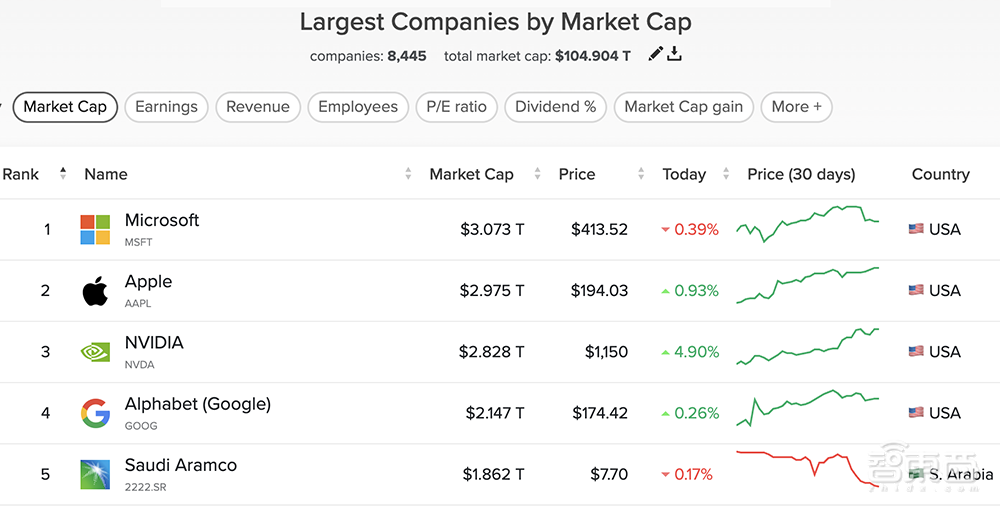Click the Apple logo icon
1000x511 pixels.
click(x=95, y=292)
